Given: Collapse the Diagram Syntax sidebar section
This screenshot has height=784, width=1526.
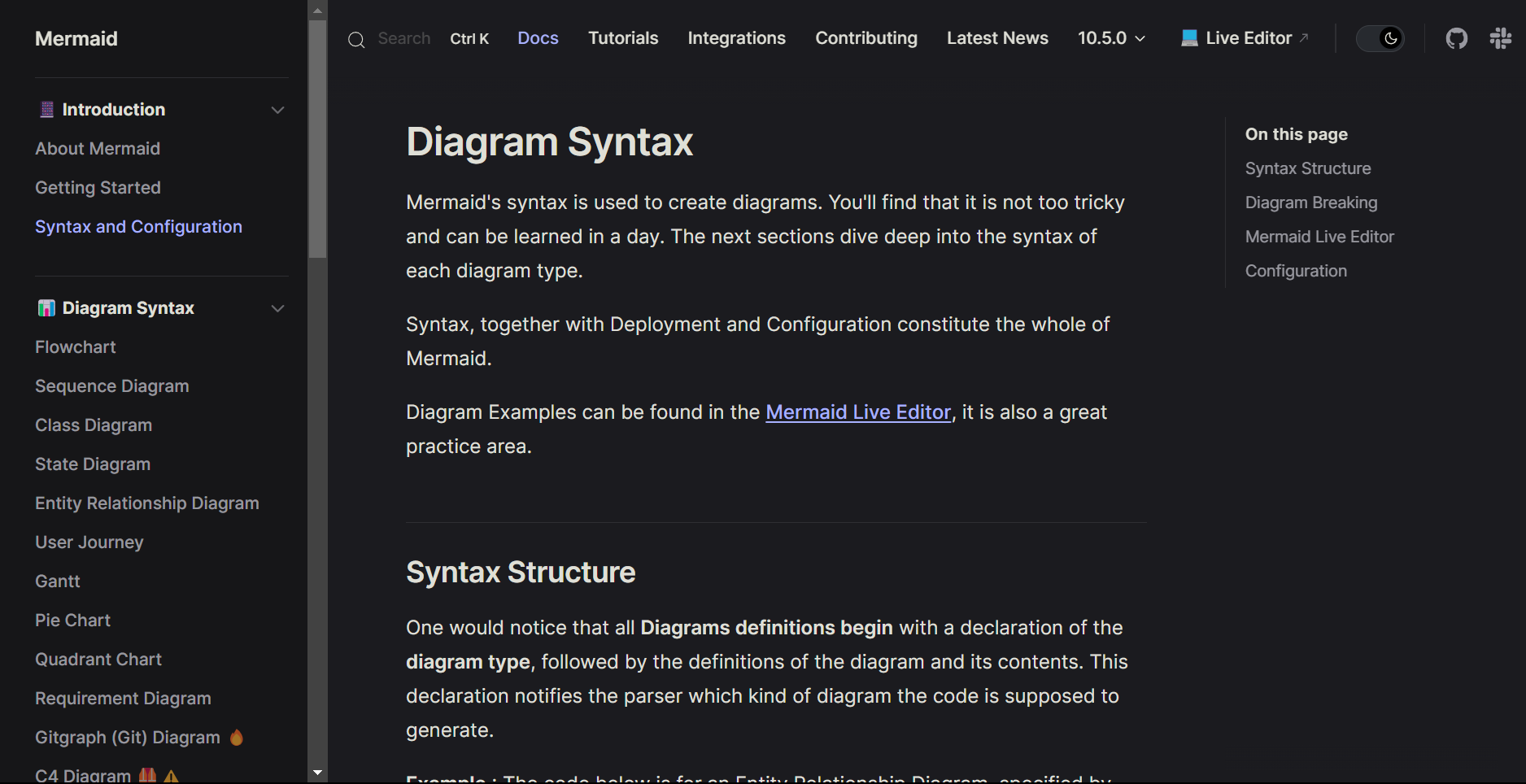Looking at the screenshot, I should coord(277,308).
